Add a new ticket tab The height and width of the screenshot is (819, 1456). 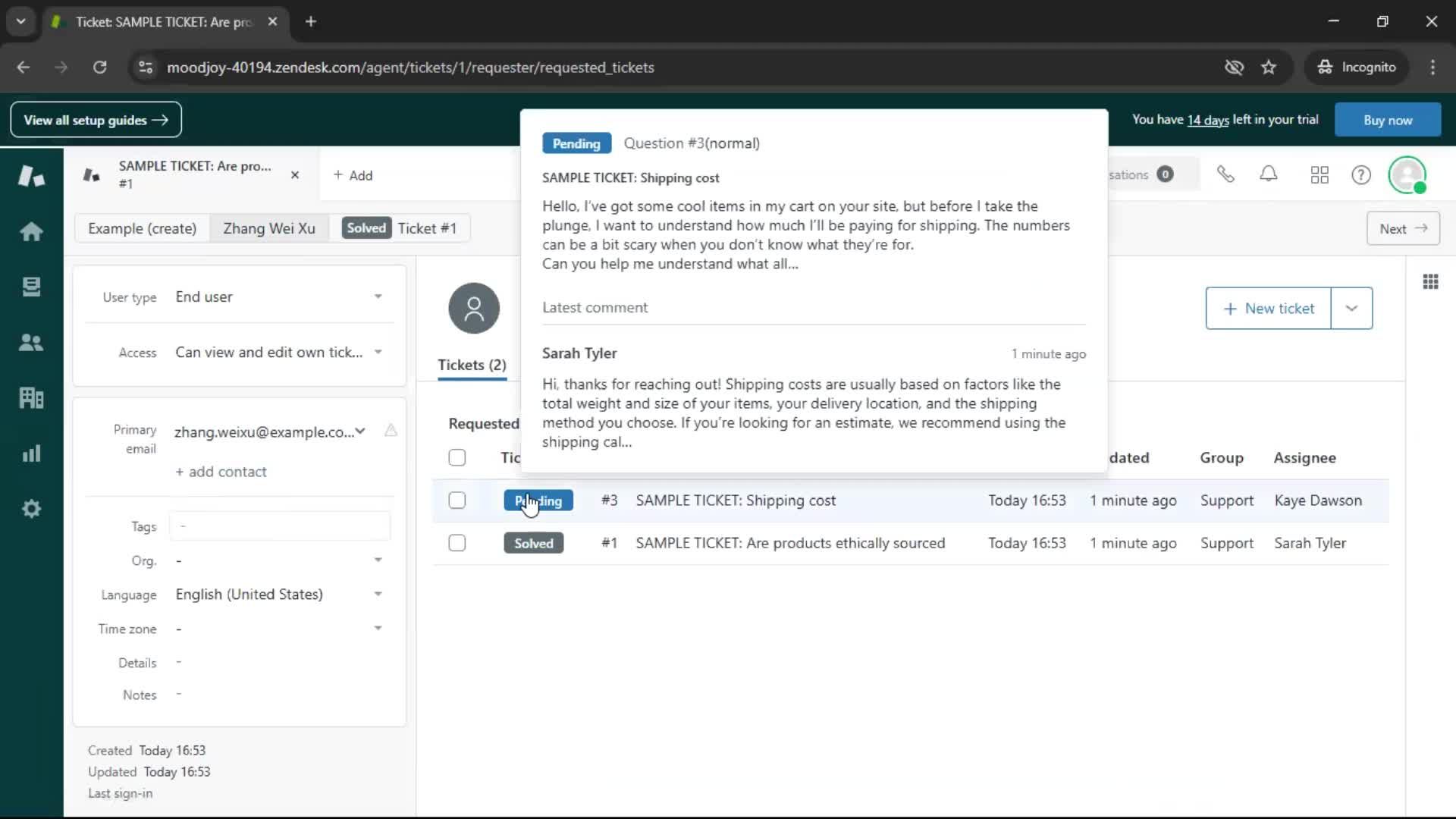click(353, 175)
